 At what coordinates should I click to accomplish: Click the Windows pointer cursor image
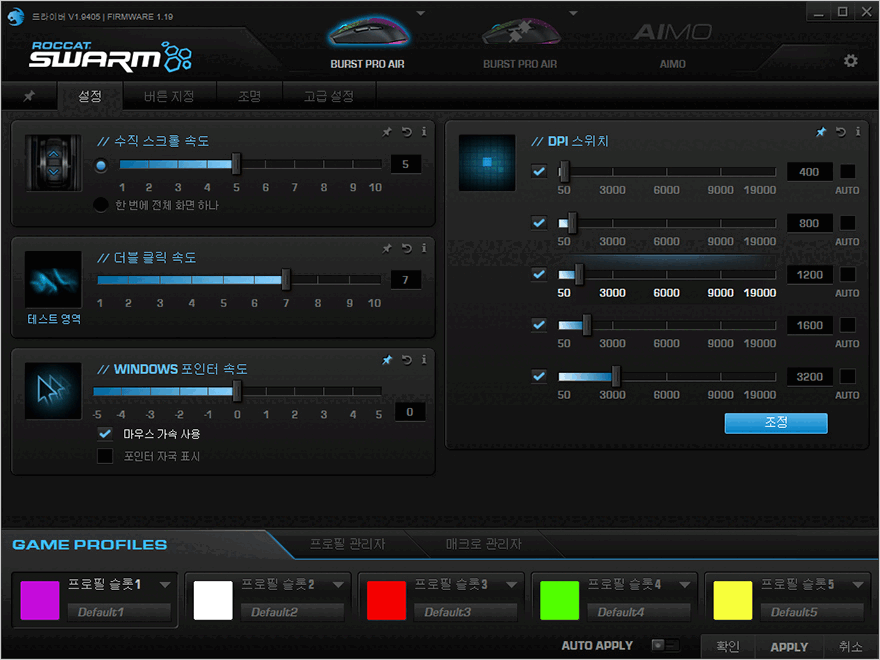53,391
